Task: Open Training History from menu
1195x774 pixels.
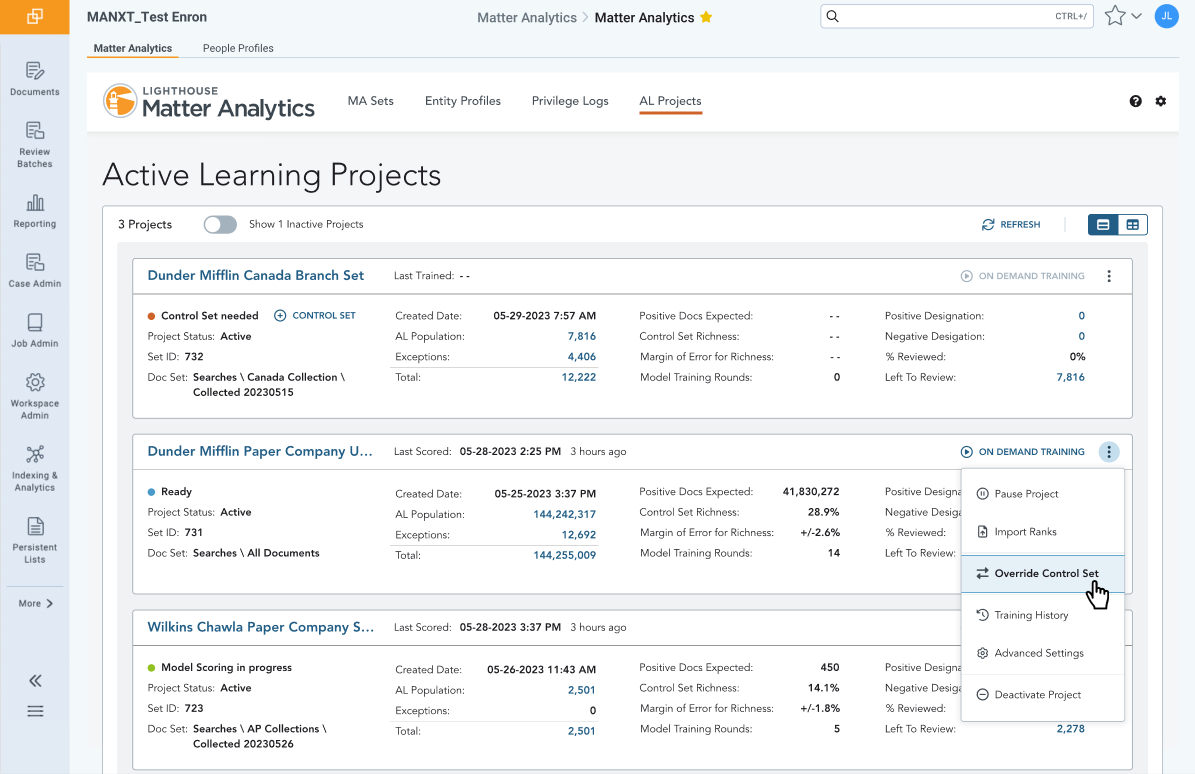Action: pos(1043,615)
